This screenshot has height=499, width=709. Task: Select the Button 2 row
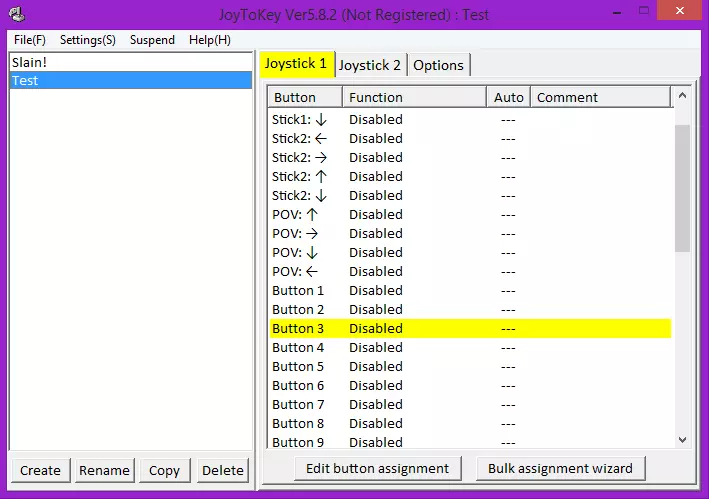(x=470, y=309)
